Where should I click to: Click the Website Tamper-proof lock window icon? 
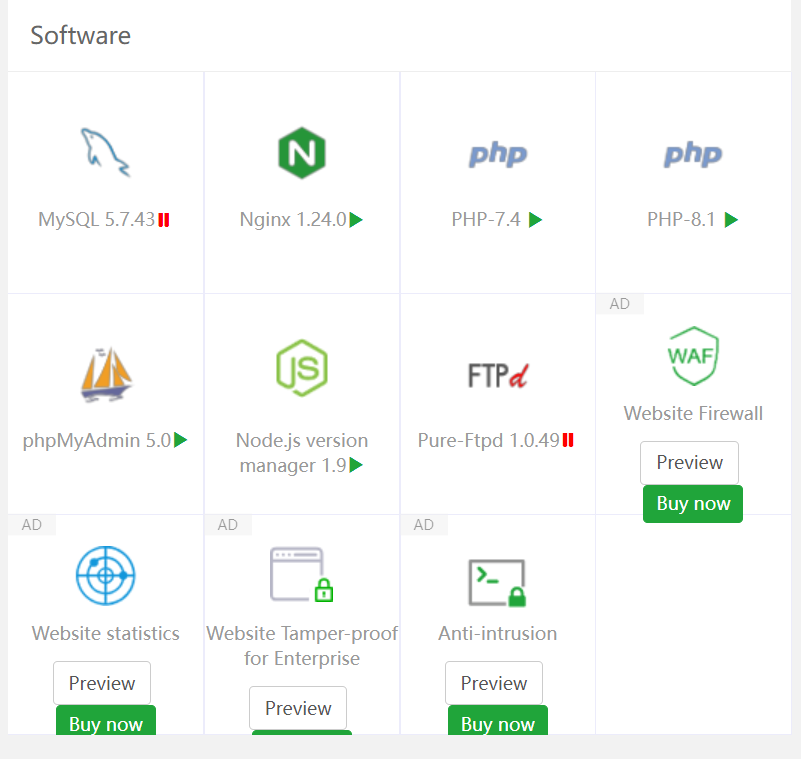coord(301,575)
